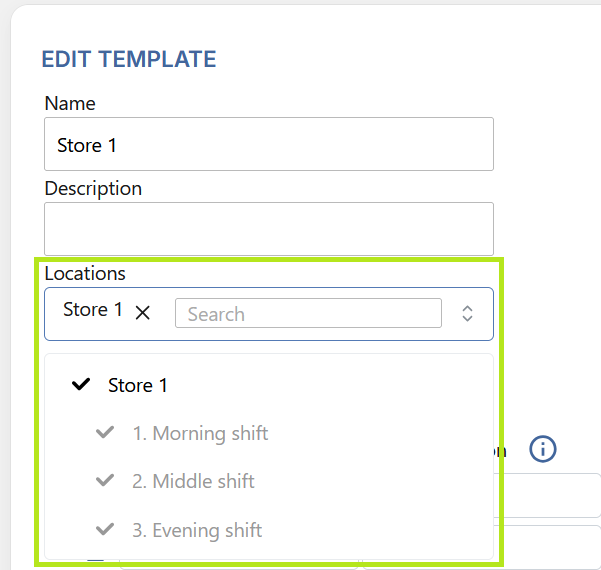Click the Edit Template heading
Screen dimensions: 601x570
[129, 59]
